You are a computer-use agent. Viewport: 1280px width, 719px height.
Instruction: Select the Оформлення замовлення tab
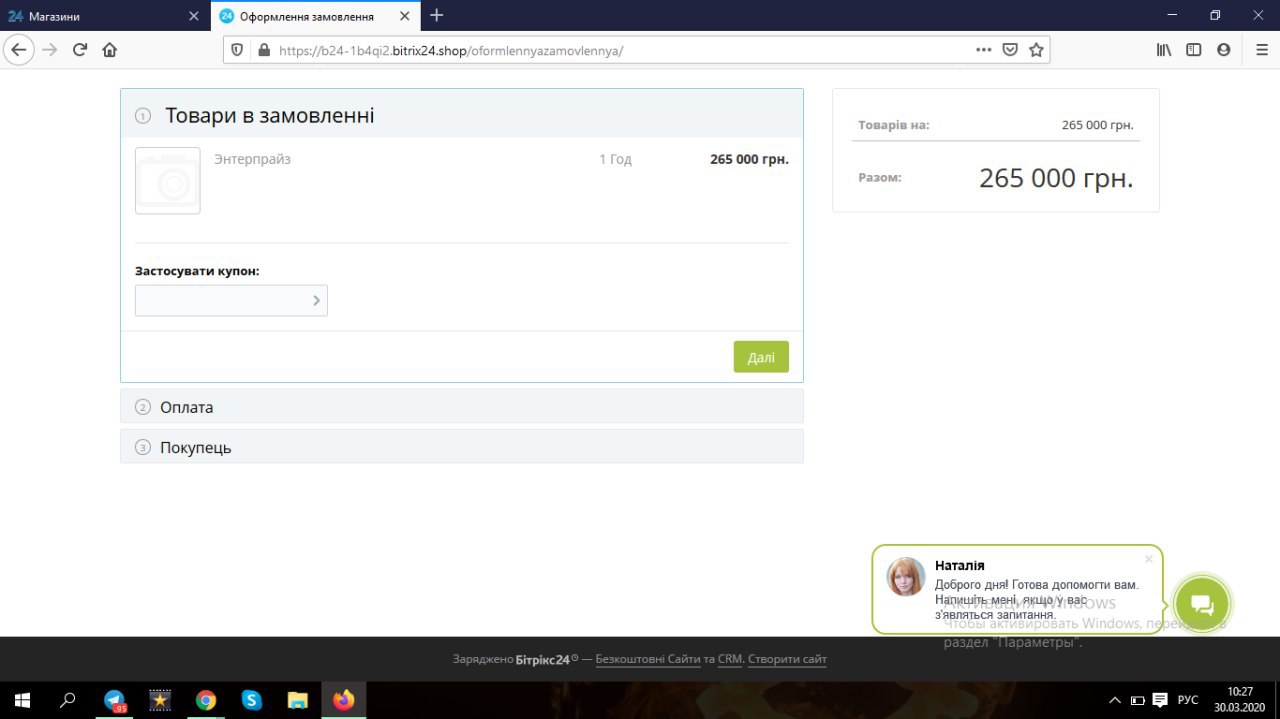point(316,16)
